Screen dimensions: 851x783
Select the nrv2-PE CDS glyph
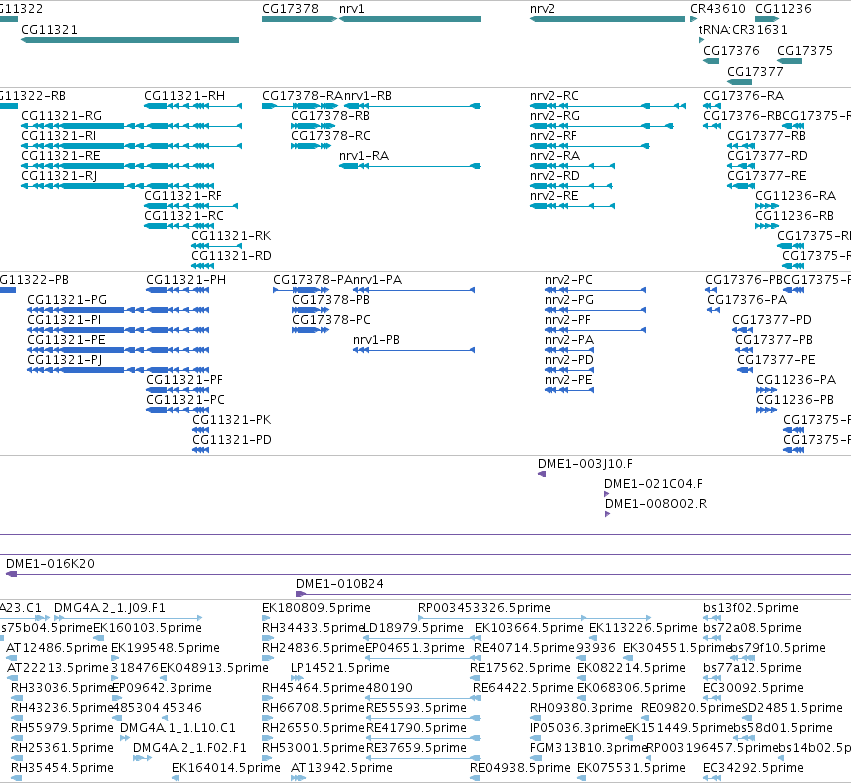[x=569, y=390]
